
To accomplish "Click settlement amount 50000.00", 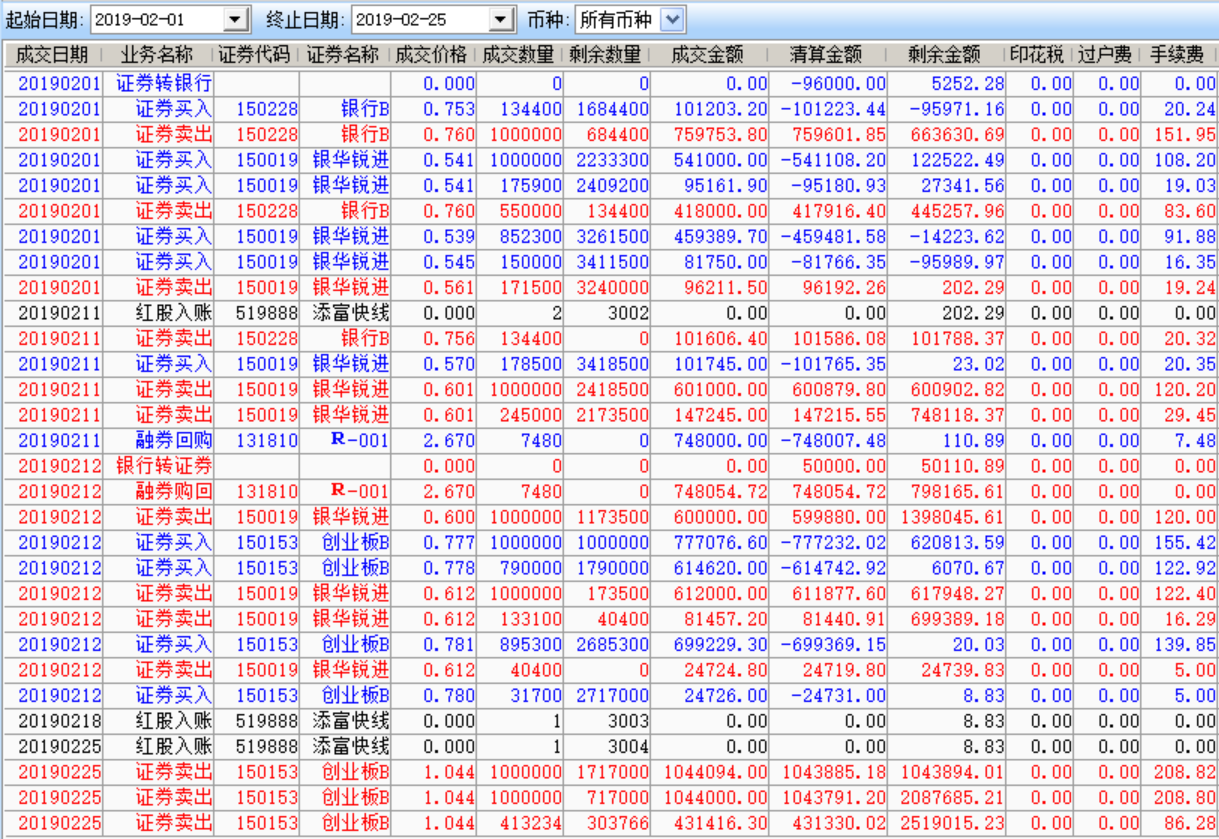I will coord(843,466).
